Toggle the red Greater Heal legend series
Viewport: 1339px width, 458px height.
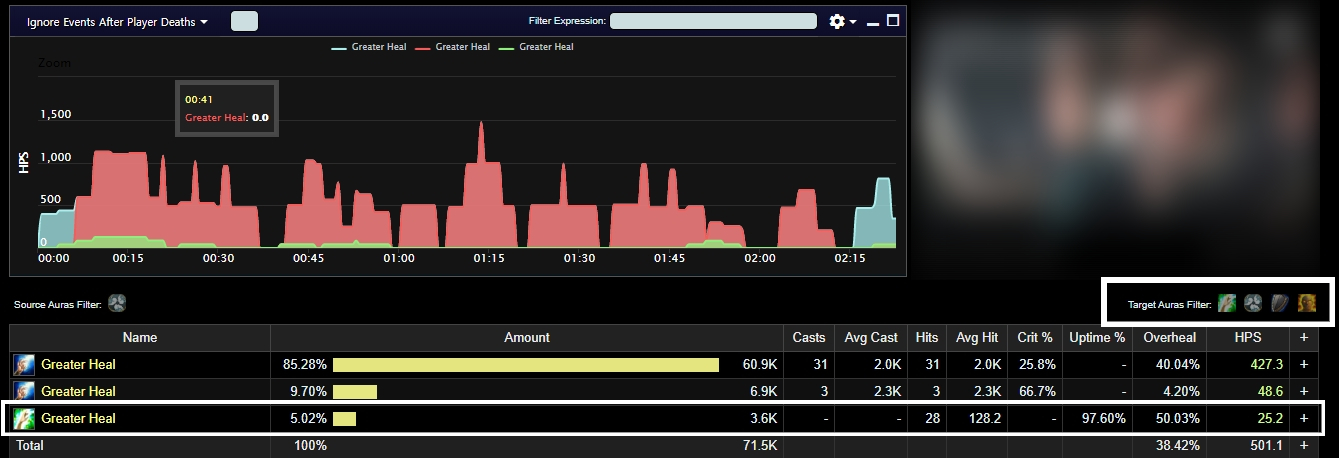tap(452, 47)
